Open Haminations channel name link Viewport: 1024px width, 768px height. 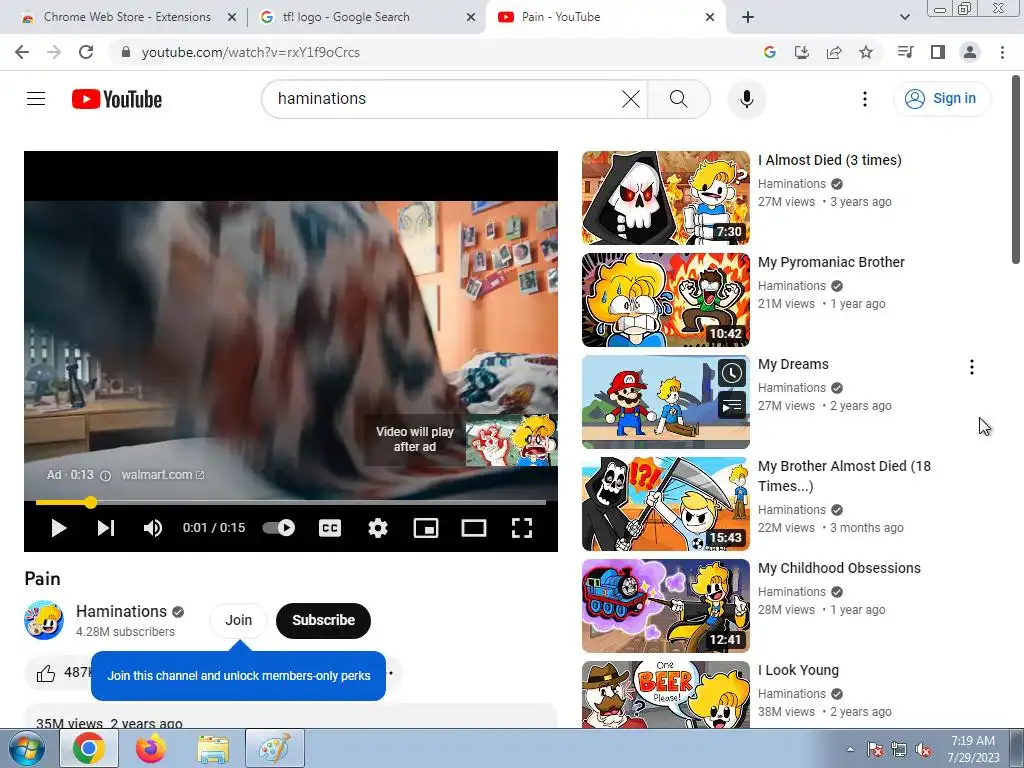[121, 611]
